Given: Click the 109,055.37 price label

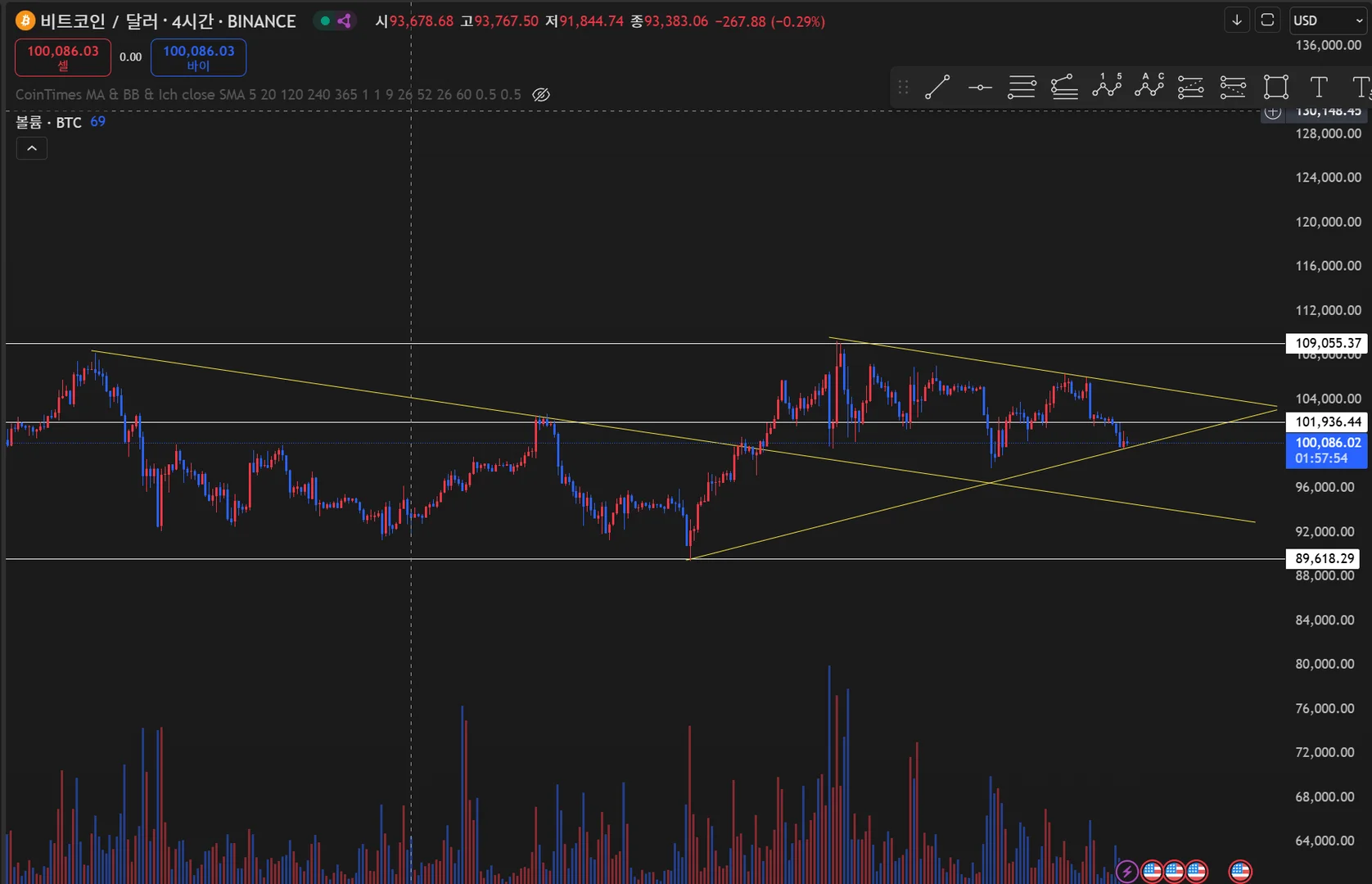Looking at the screenshot, I should coord(1328,343).
